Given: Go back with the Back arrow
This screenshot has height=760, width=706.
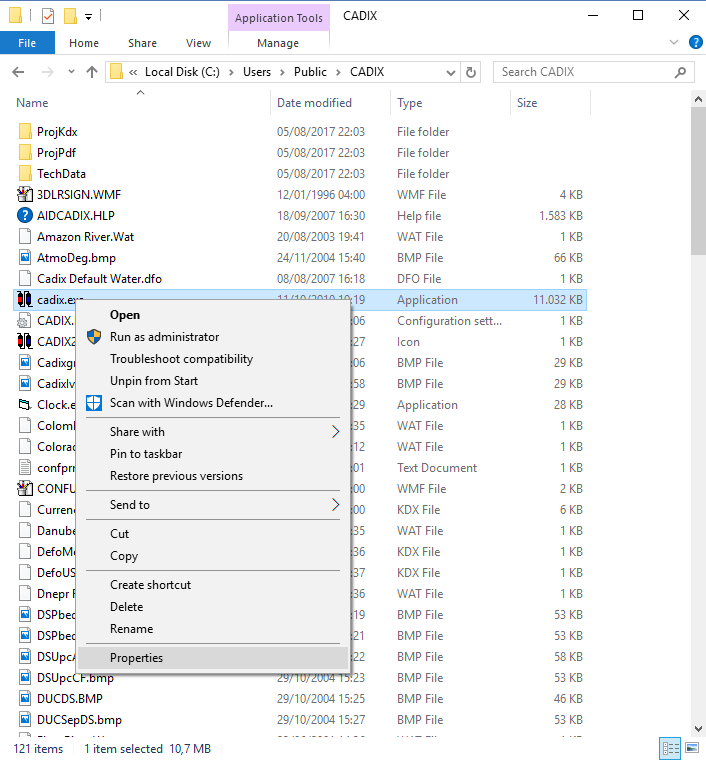Looking at the screenshot, I should [18, 72].
